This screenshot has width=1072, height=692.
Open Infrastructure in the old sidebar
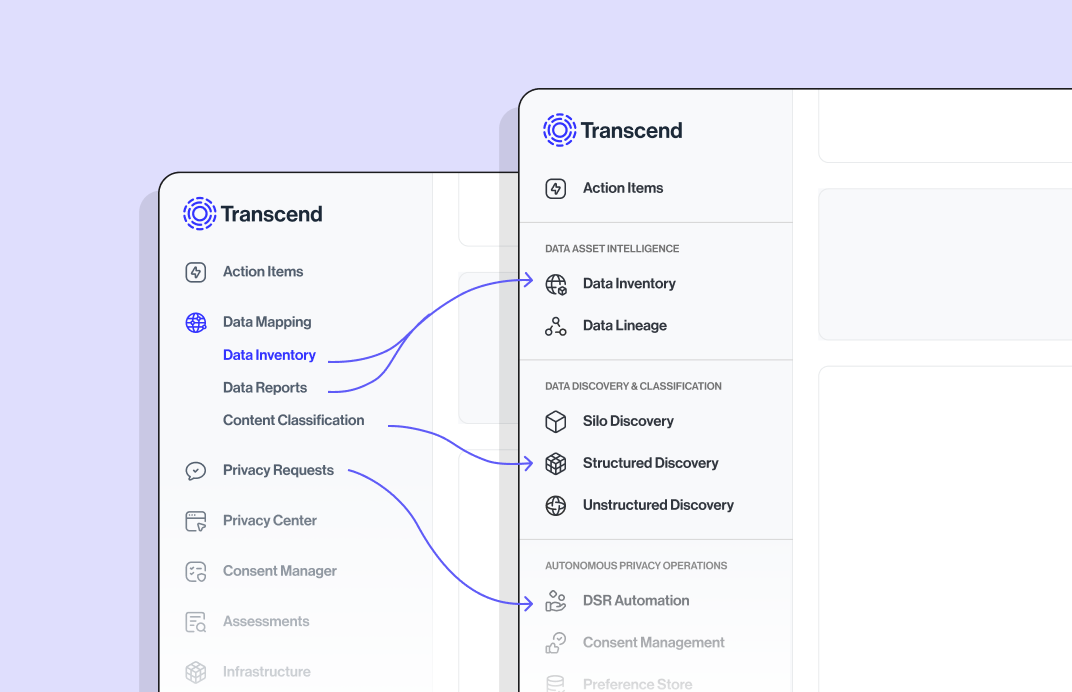pos(267,671)
